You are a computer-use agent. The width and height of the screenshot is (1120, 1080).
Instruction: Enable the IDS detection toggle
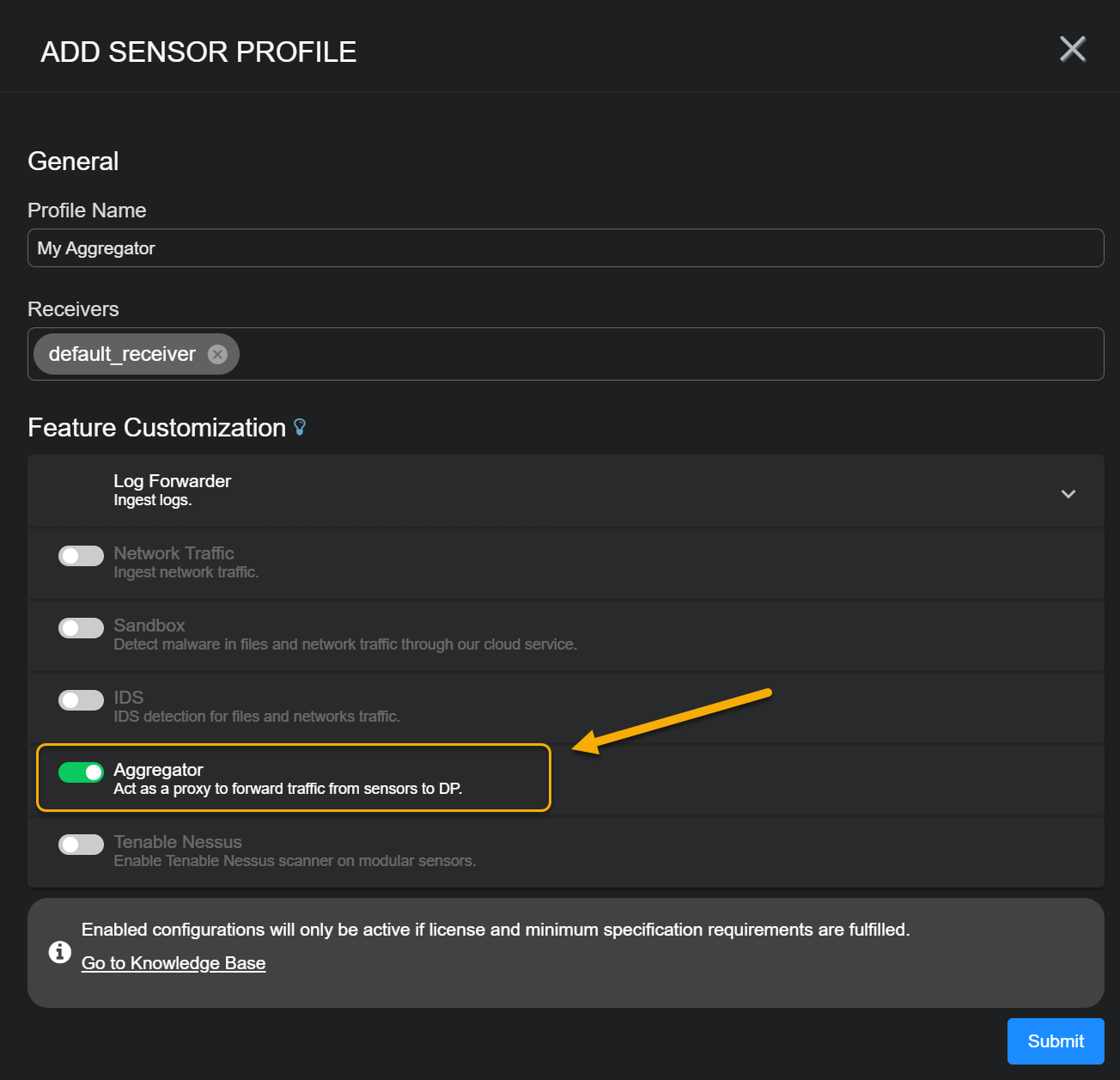click(81, 700)
